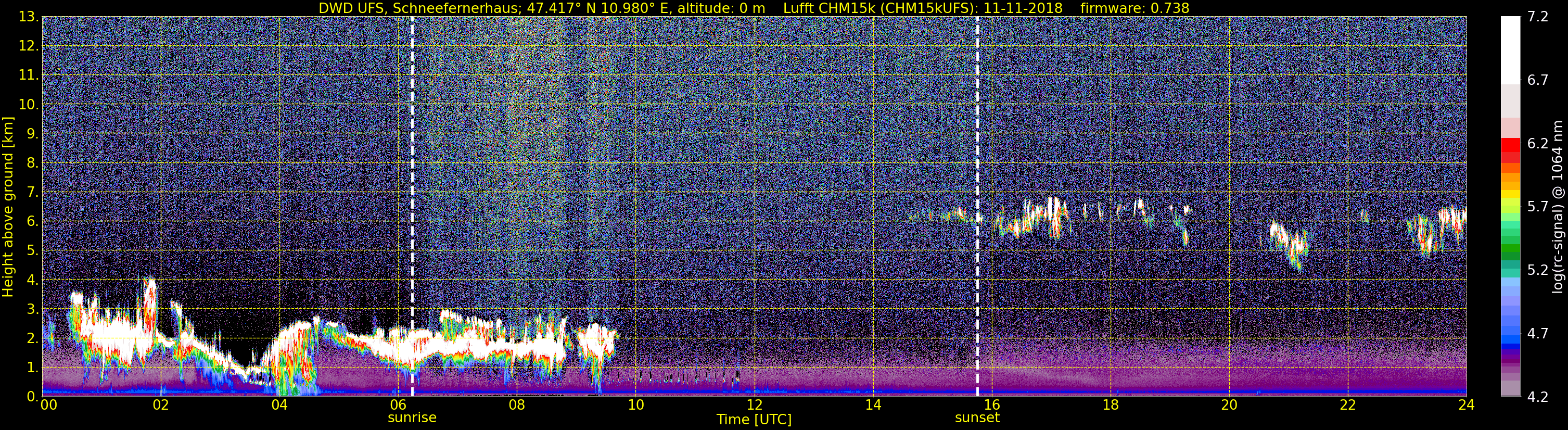Click the 'sunset' label below the time axis
This screenshot has height=430, width=1568.
point(977,418)
